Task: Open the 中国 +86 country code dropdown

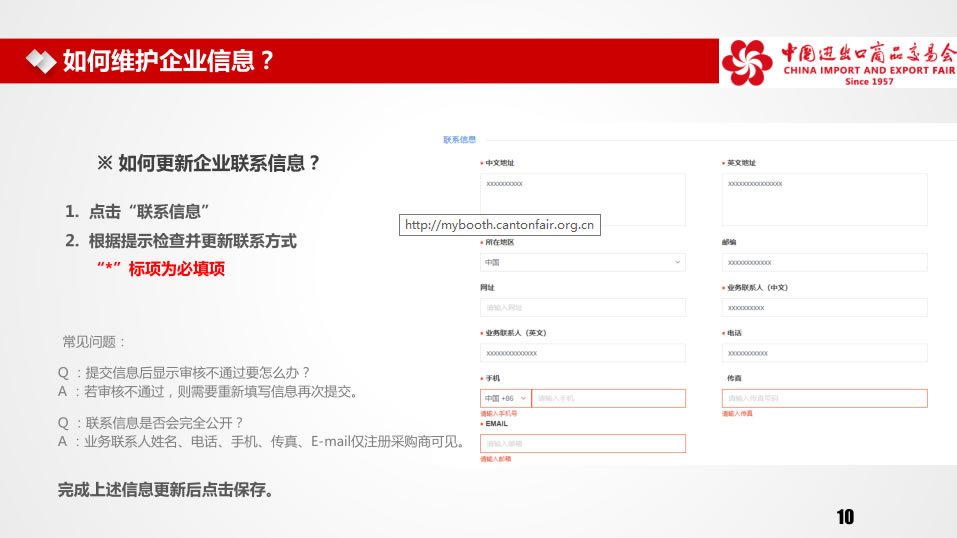Action: coord(505,398)
